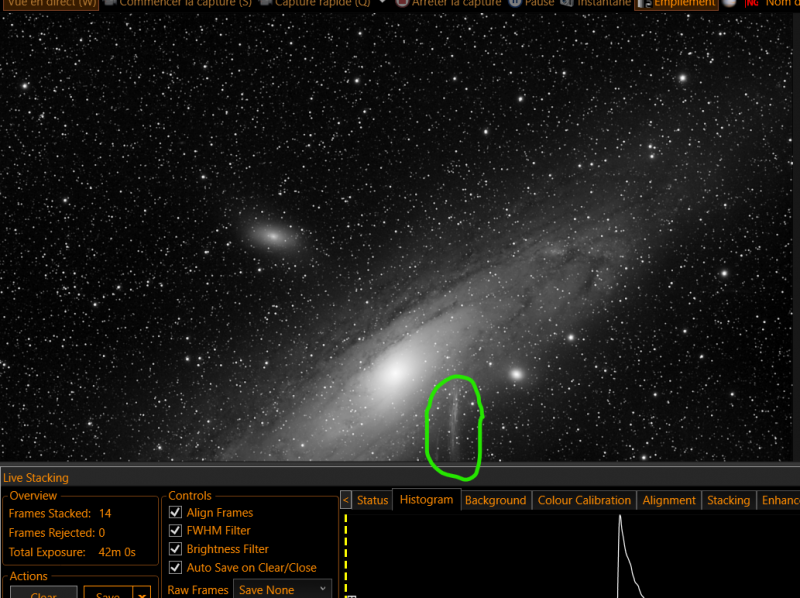Toggle the Brightness Filter checkbox
The height and width of the screenshot is (598, 800).
(x=176, y=549)
